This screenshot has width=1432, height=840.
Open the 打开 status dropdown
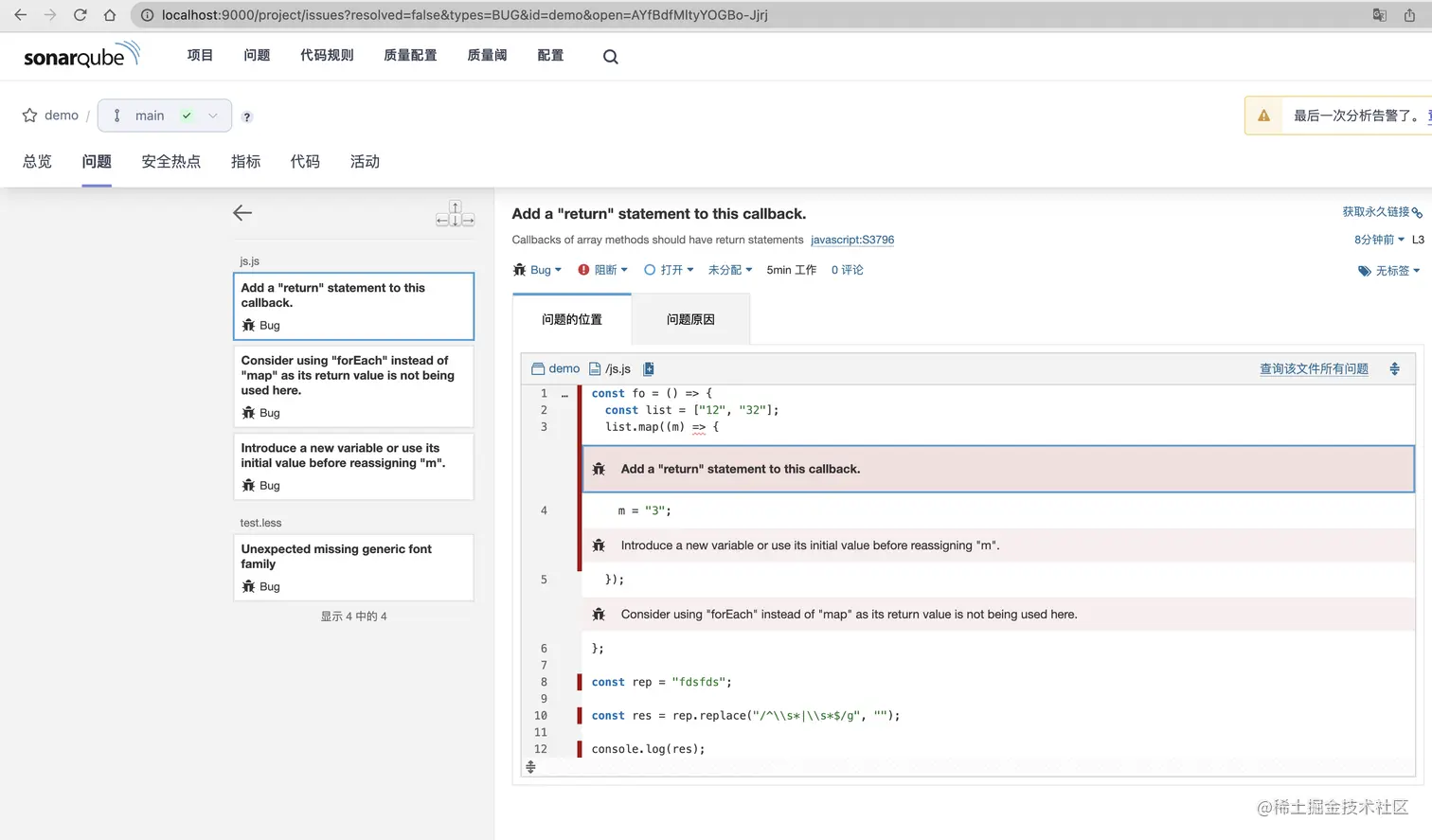[677, 270]
